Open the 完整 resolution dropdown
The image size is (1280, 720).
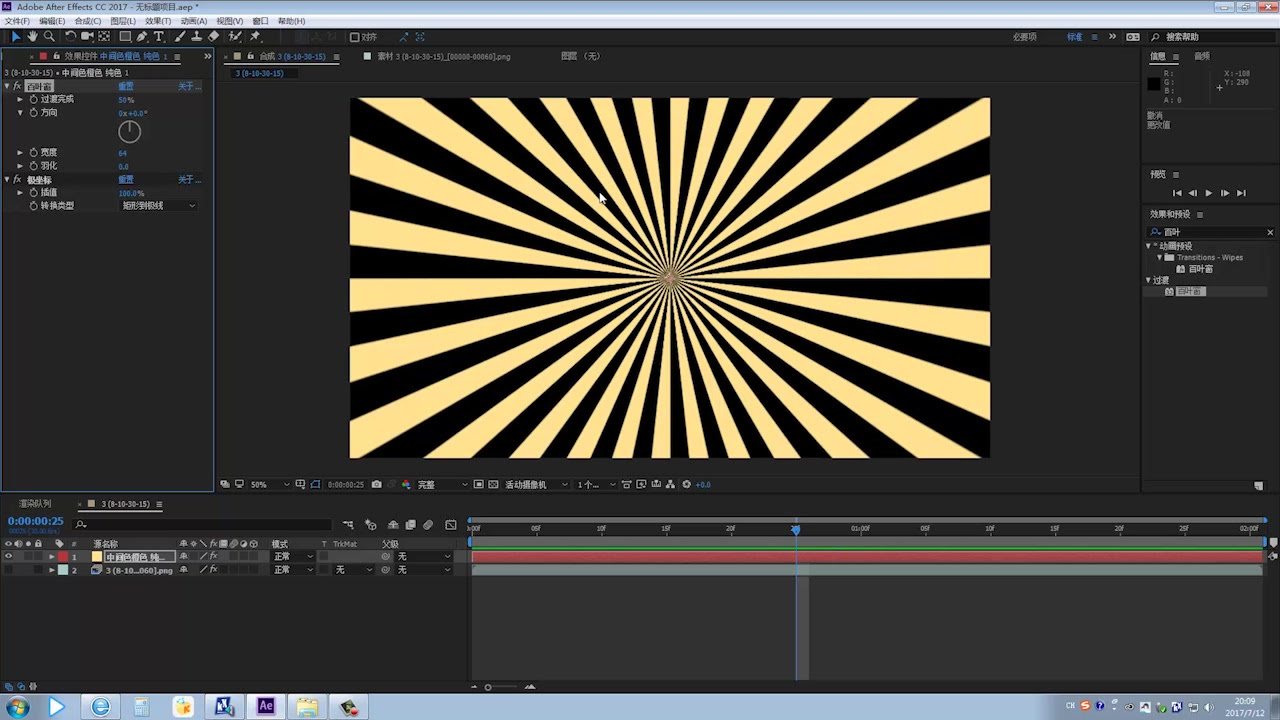point(442,484)
